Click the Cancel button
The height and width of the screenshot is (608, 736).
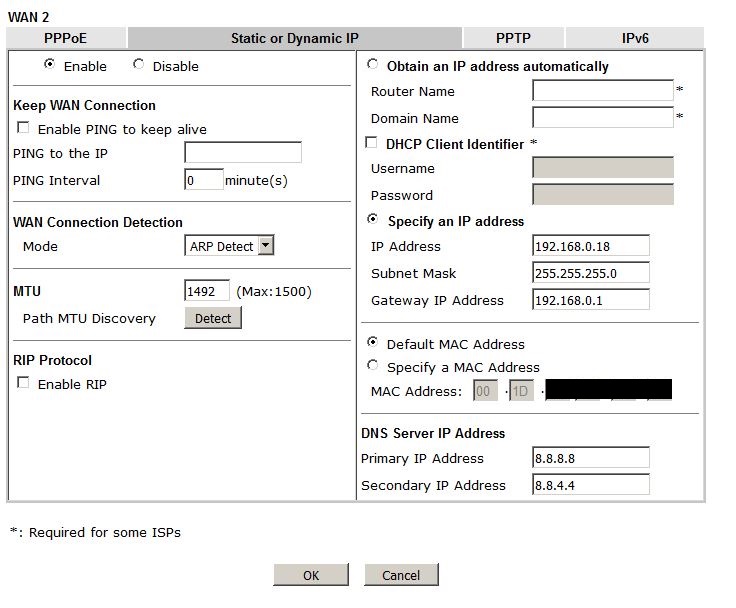(401, 575)
